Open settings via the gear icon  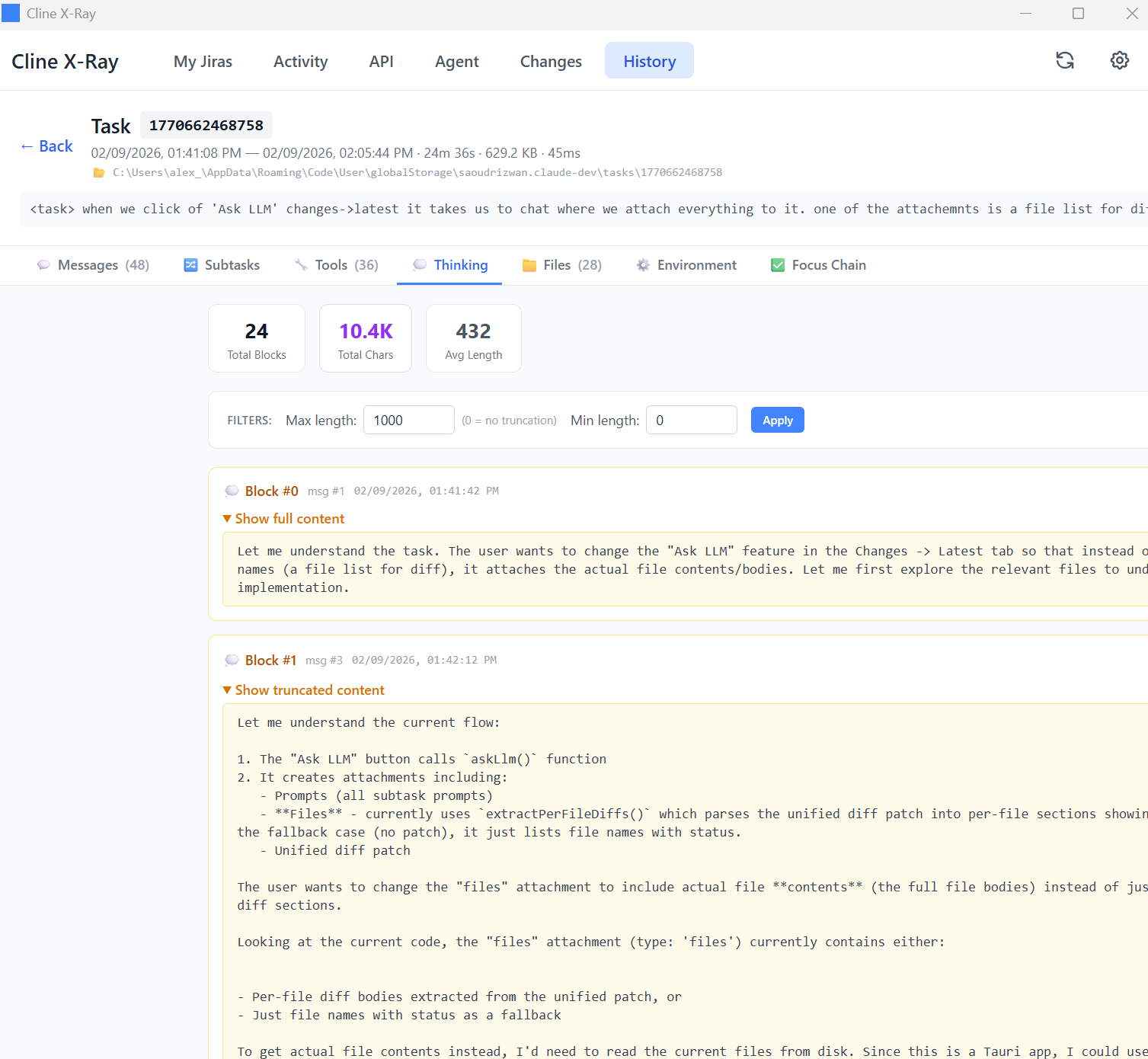[1119, 60]
